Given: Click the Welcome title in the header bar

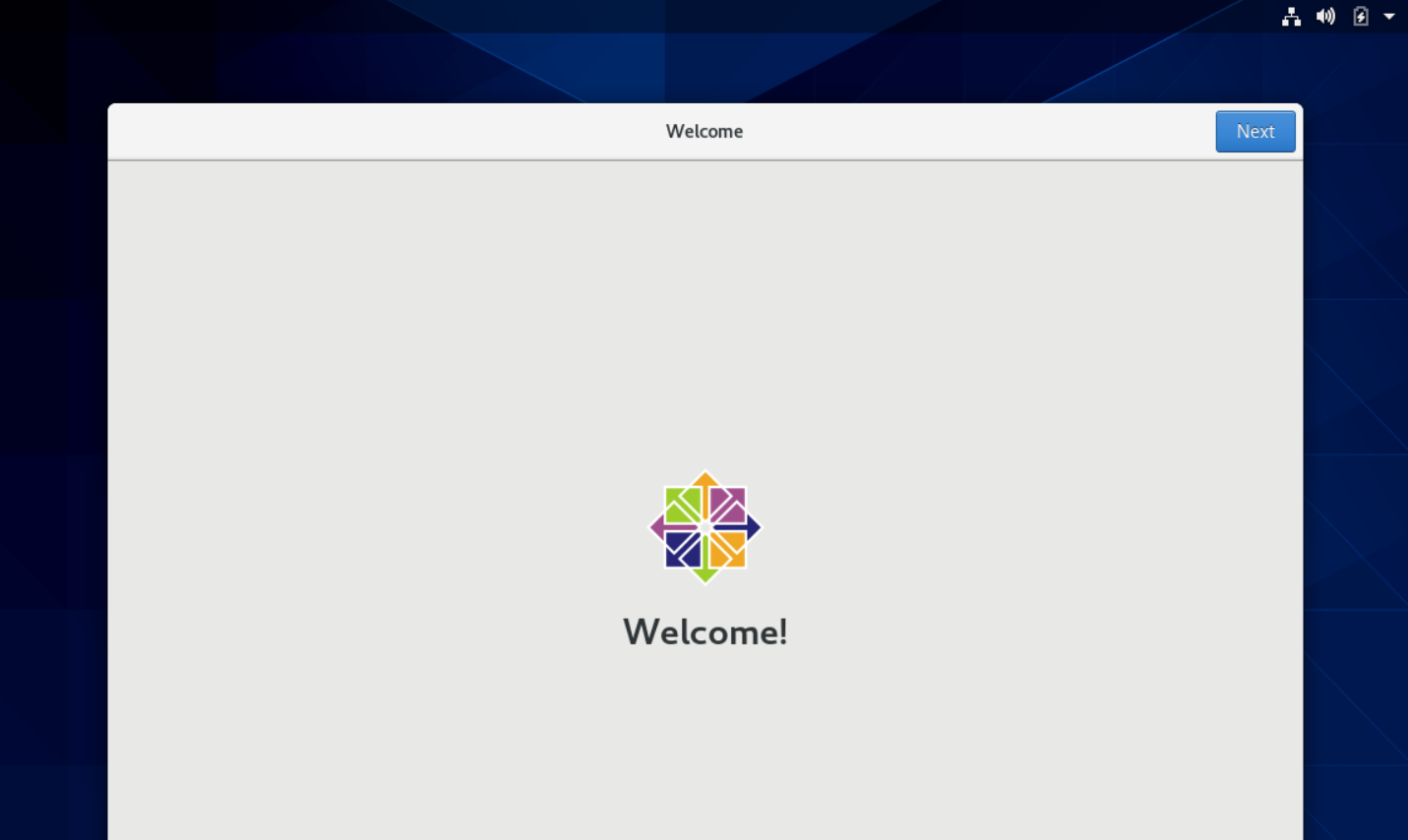Looking at the screenshot, I should (704, 131).
